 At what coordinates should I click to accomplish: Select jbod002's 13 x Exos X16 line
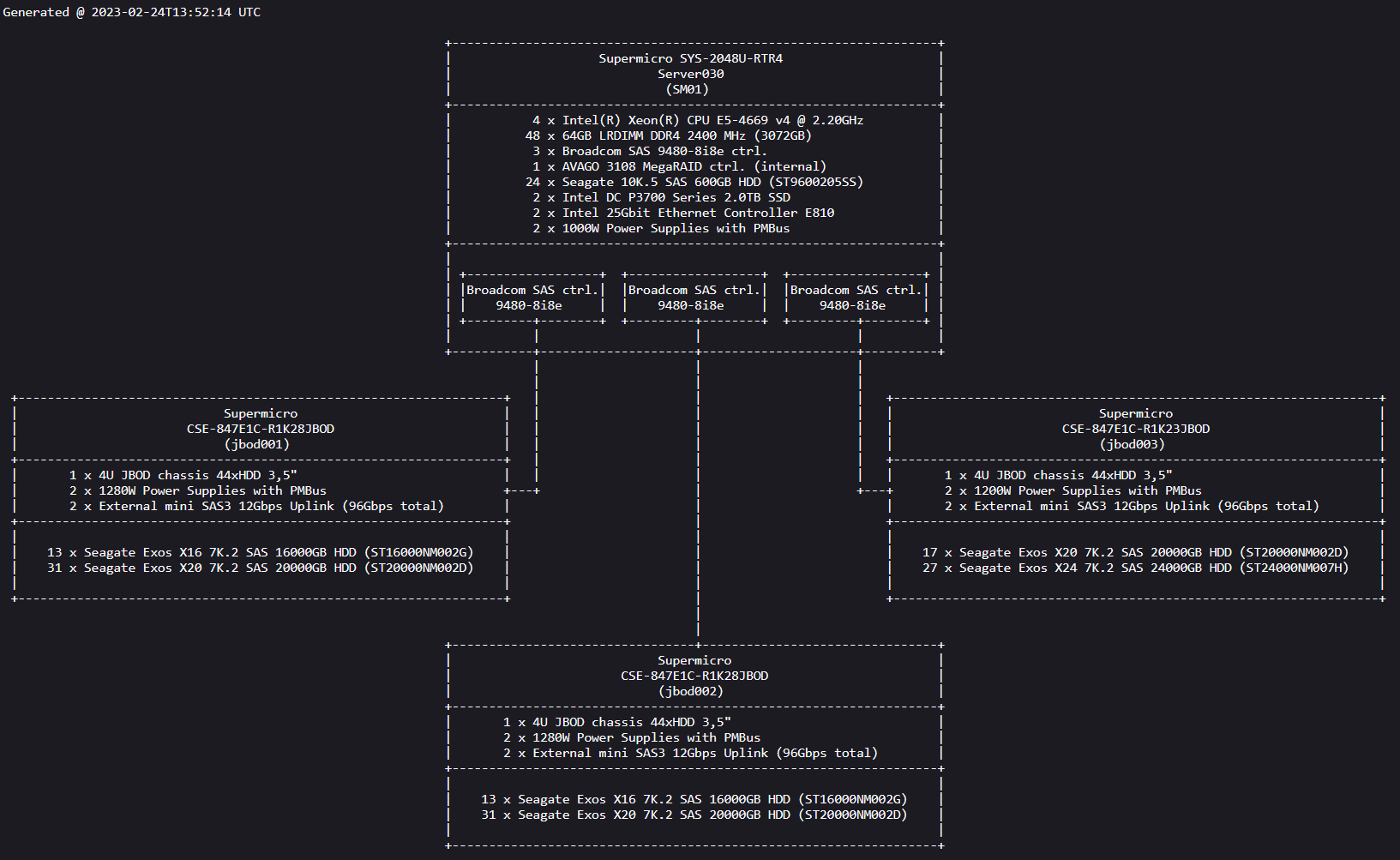694,799
